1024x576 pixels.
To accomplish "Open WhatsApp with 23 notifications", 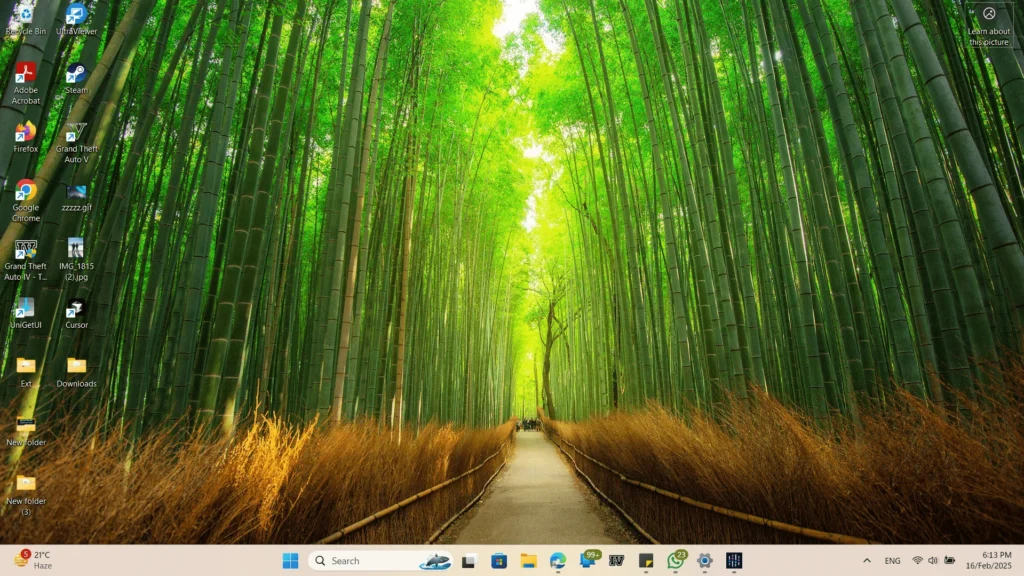I will pyautogui.click(x=676, y=560).
